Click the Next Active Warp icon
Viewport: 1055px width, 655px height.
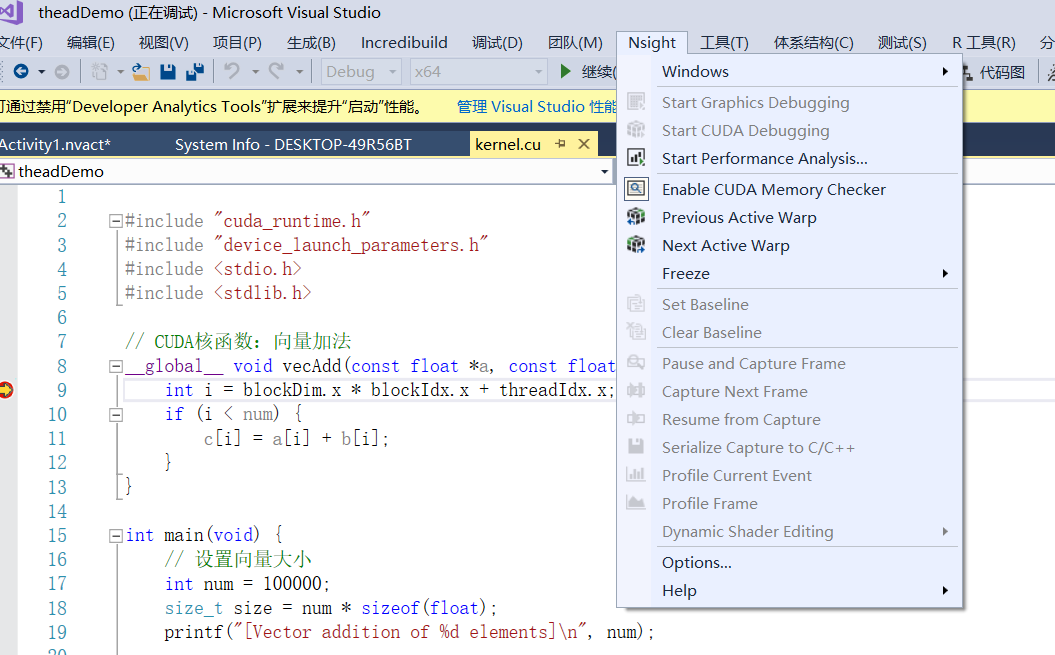[x=636, y=245]
